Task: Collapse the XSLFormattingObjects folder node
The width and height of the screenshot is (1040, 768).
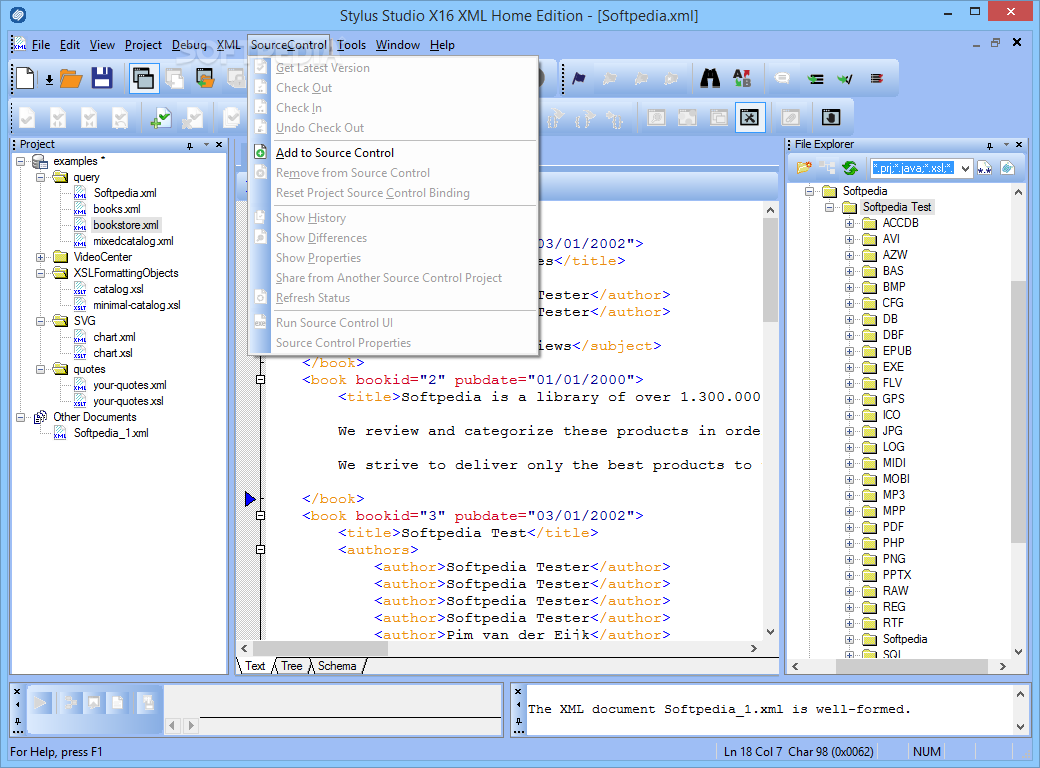Action: pyautogui.click(x=40, y=273)
